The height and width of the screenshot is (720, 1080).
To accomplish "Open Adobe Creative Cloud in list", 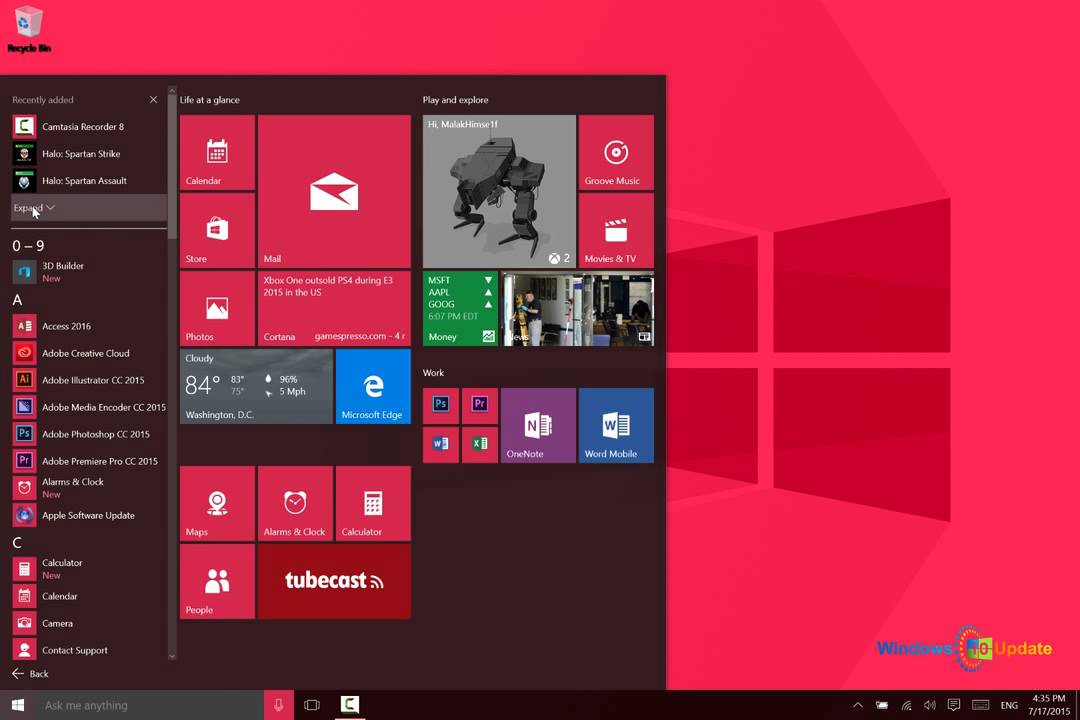I will tap(89, 353).
